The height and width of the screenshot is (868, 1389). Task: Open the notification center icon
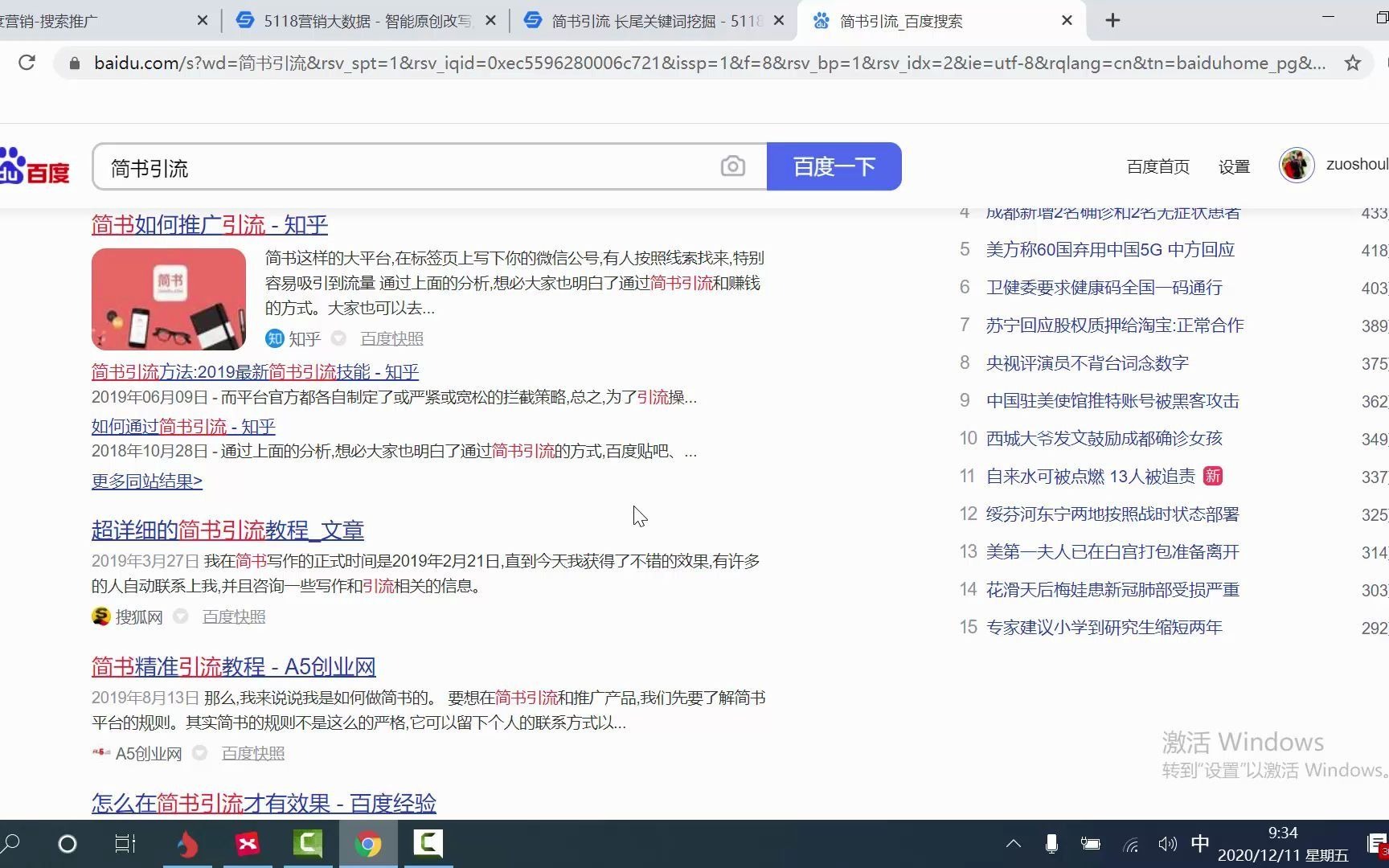tap(1378, 844)
